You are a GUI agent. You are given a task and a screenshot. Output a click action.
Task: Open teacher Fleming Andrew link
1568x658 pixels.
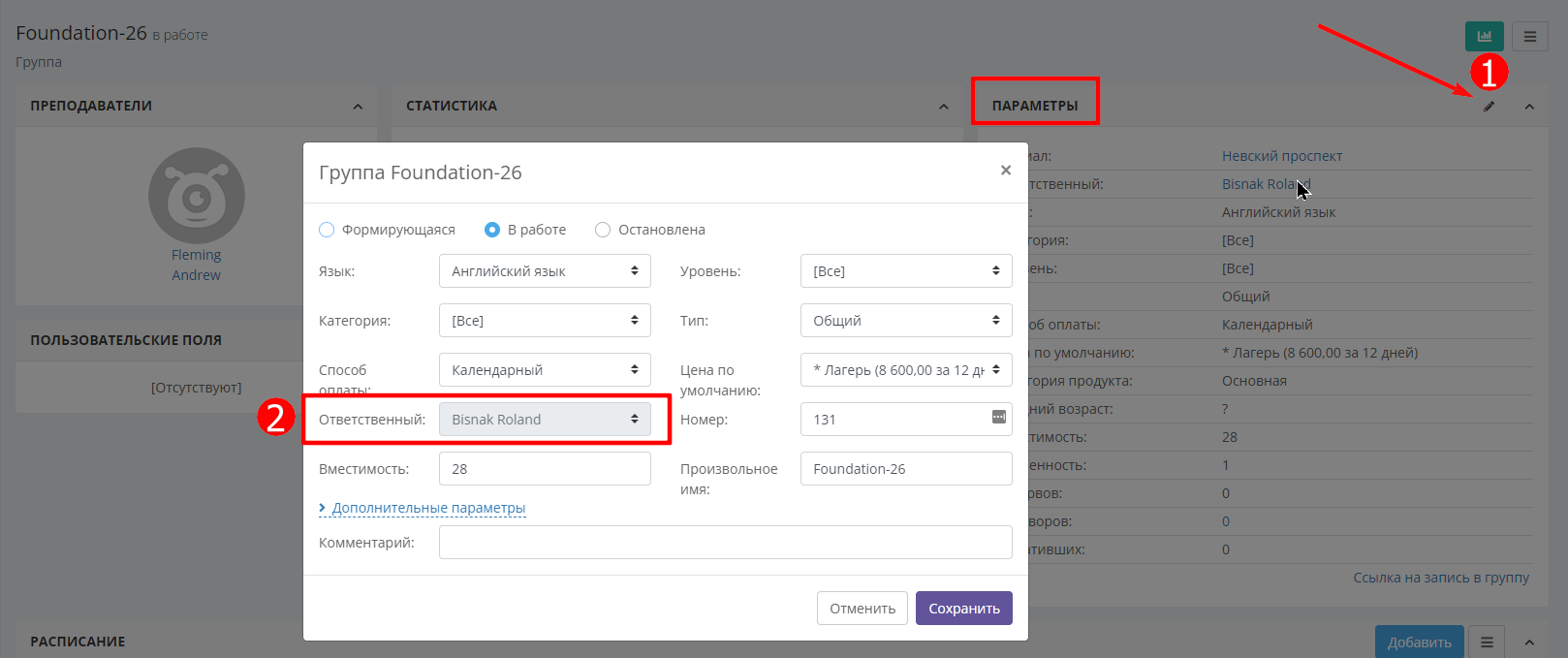click(196, 265)
